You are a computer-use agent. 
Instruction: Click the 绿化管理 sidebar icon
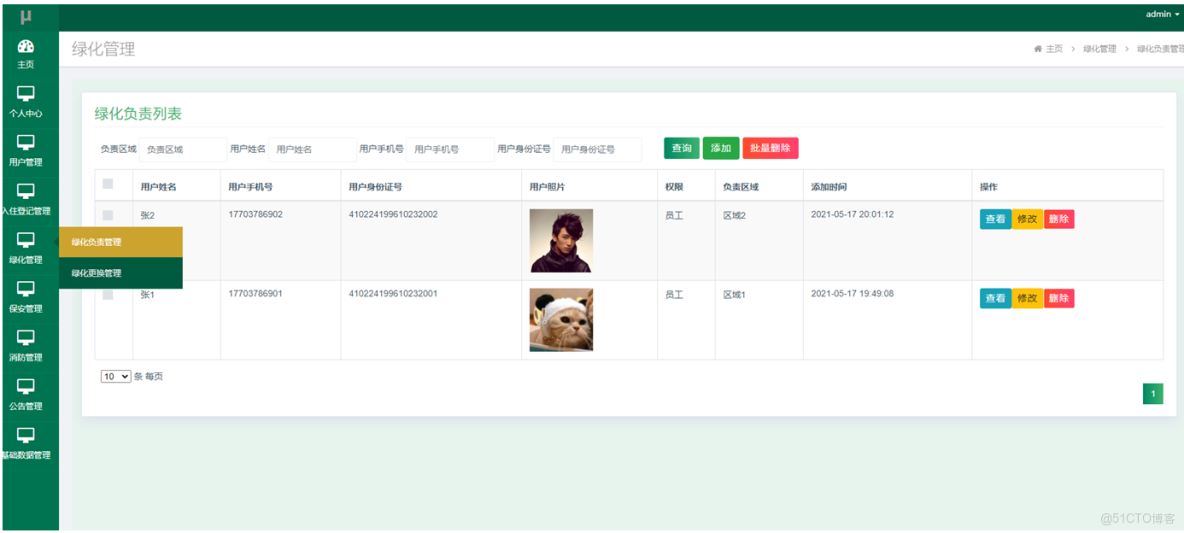click(26, 239)
